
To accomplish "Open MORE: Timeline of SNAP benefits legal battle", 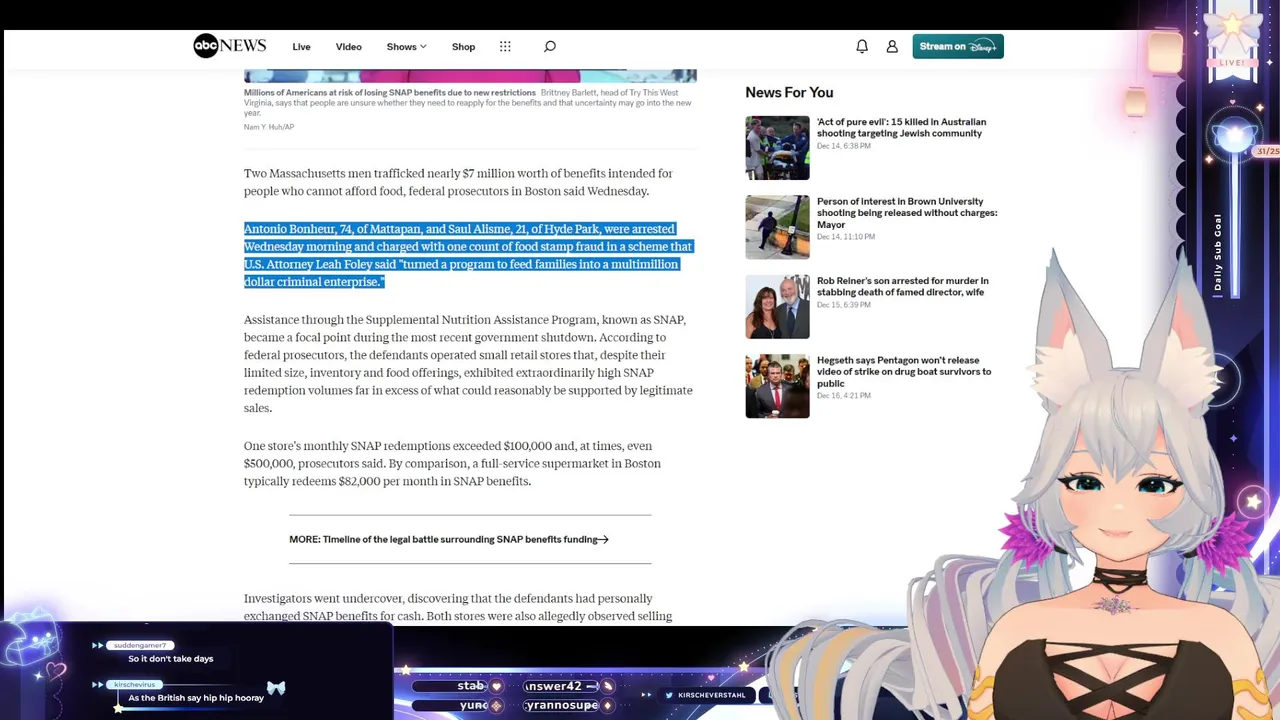I will click(x=443, y=539).
